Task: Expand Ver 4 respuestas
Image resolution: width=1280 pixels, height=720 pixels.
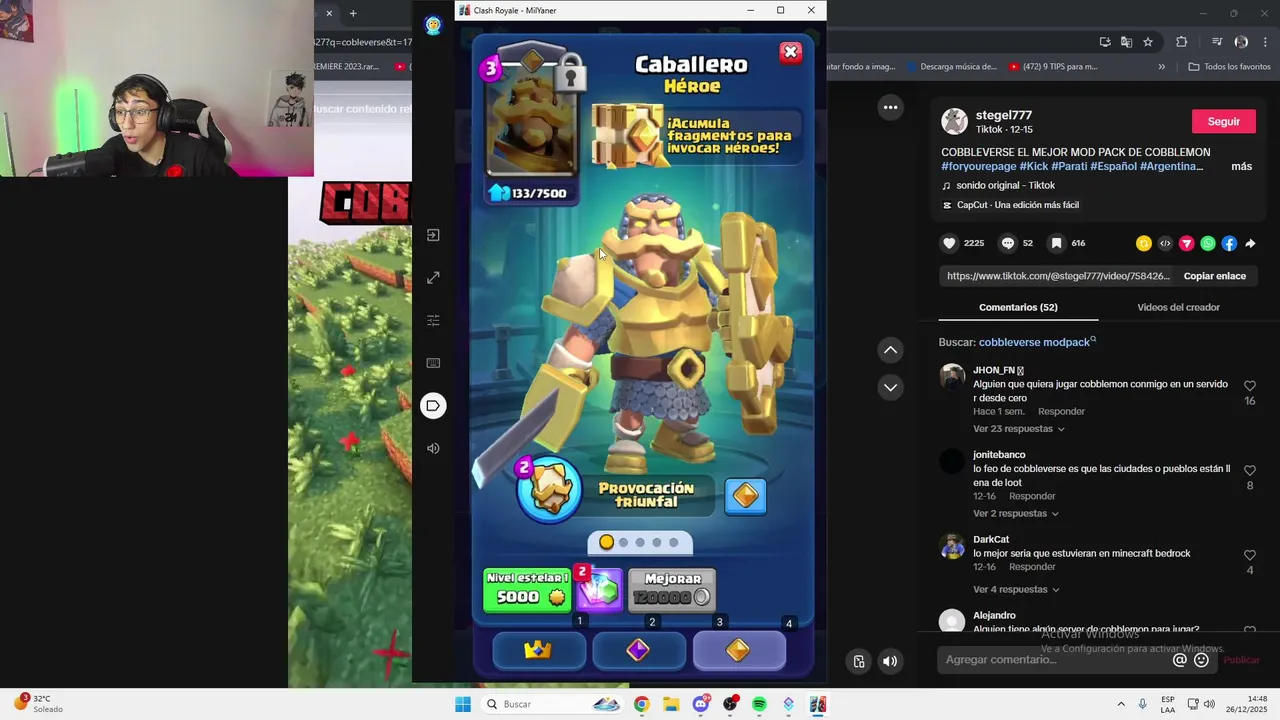Action: coord(1014,590)
